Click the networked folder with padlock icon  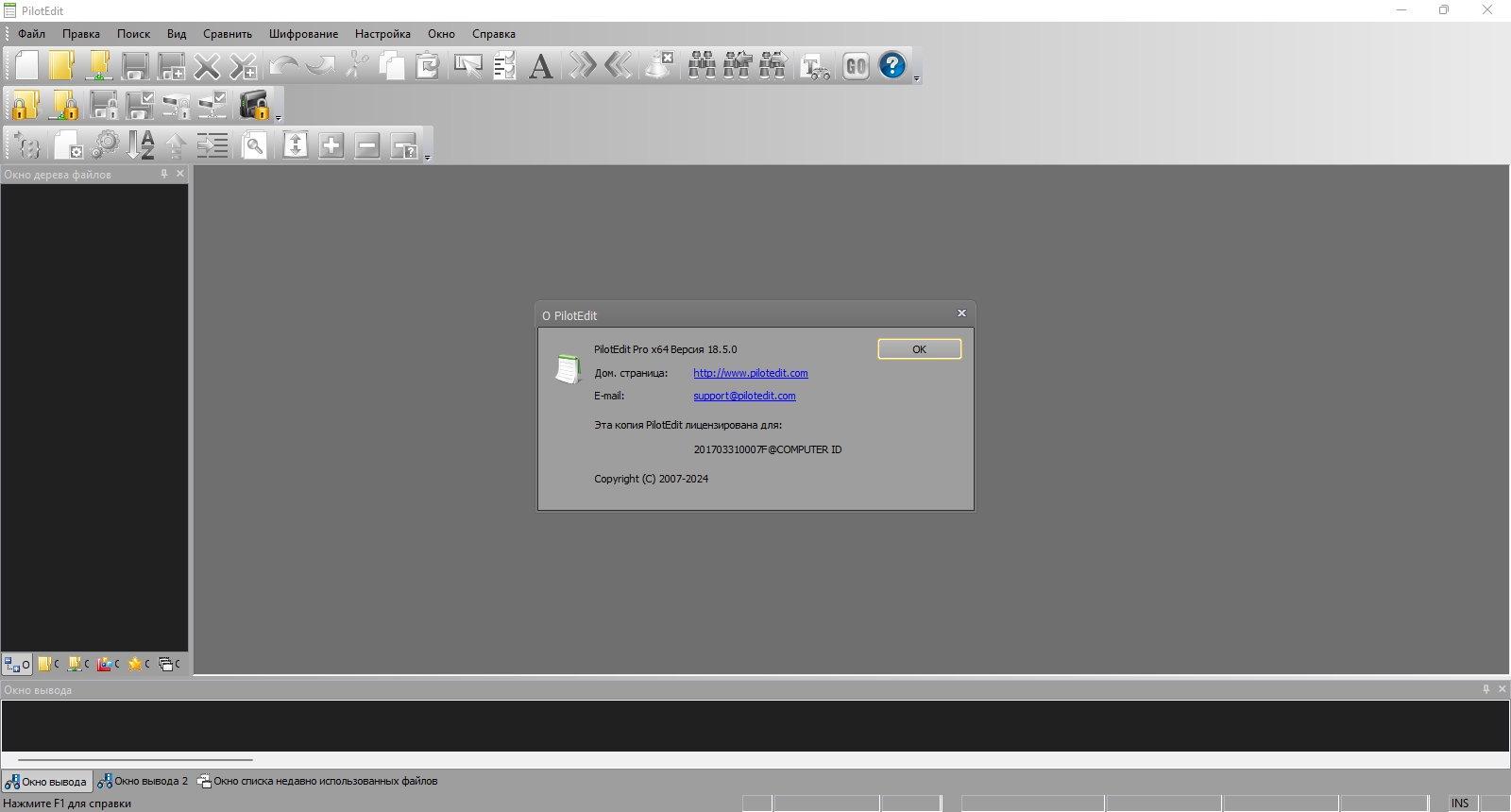click(x=64, y=105)
